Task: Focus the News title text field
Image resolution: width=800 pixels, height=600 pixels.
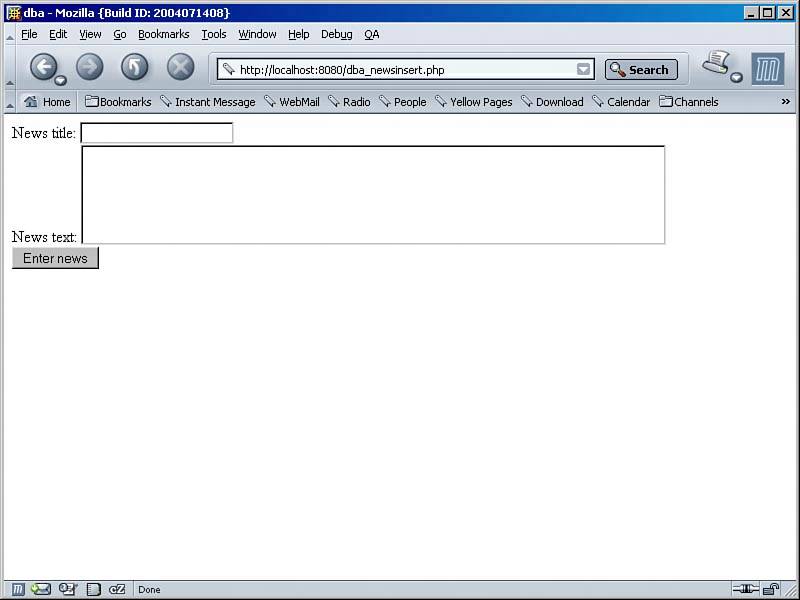Action: pyautogui.click(x=156, y=133)
